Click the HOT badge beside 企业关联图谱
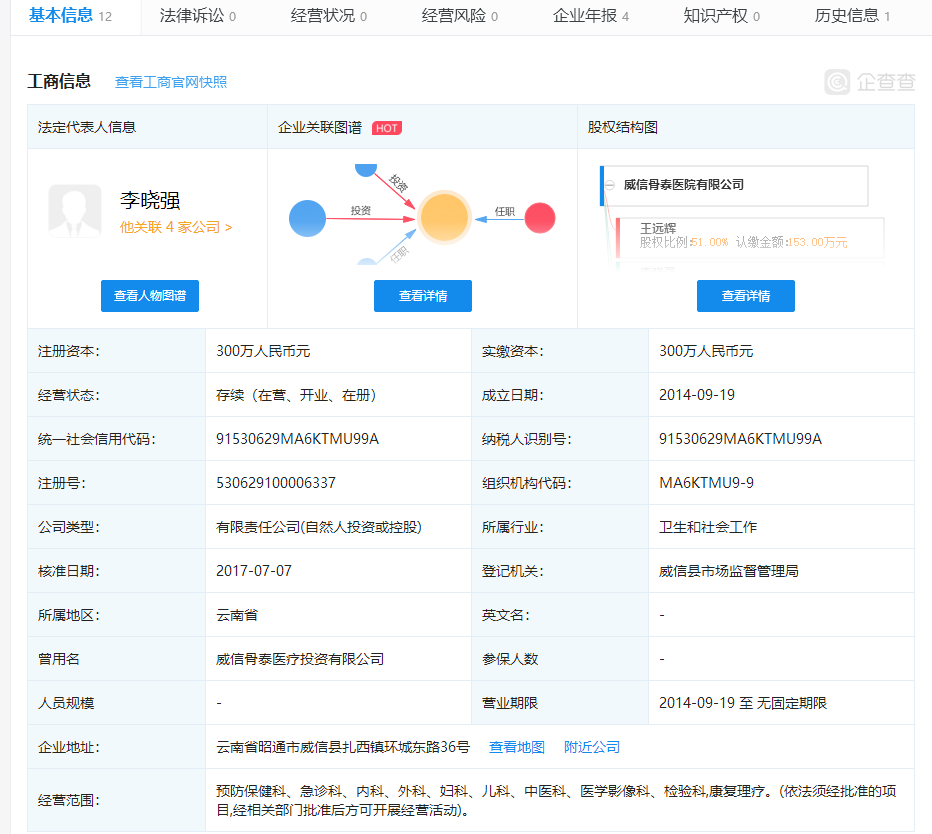The height and width of the screenshot is (834, 932). coord(387,128)
